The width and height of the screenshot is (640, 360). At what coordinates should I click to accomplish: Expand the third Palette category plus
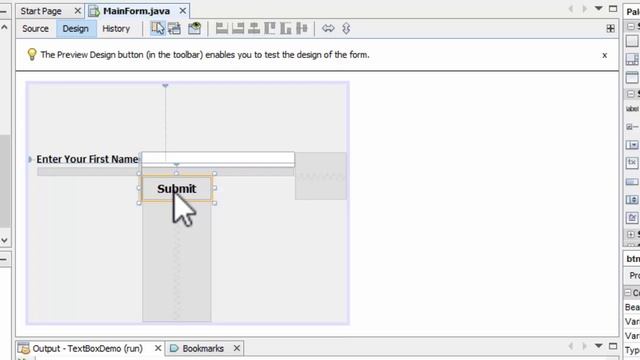[631, 234]
